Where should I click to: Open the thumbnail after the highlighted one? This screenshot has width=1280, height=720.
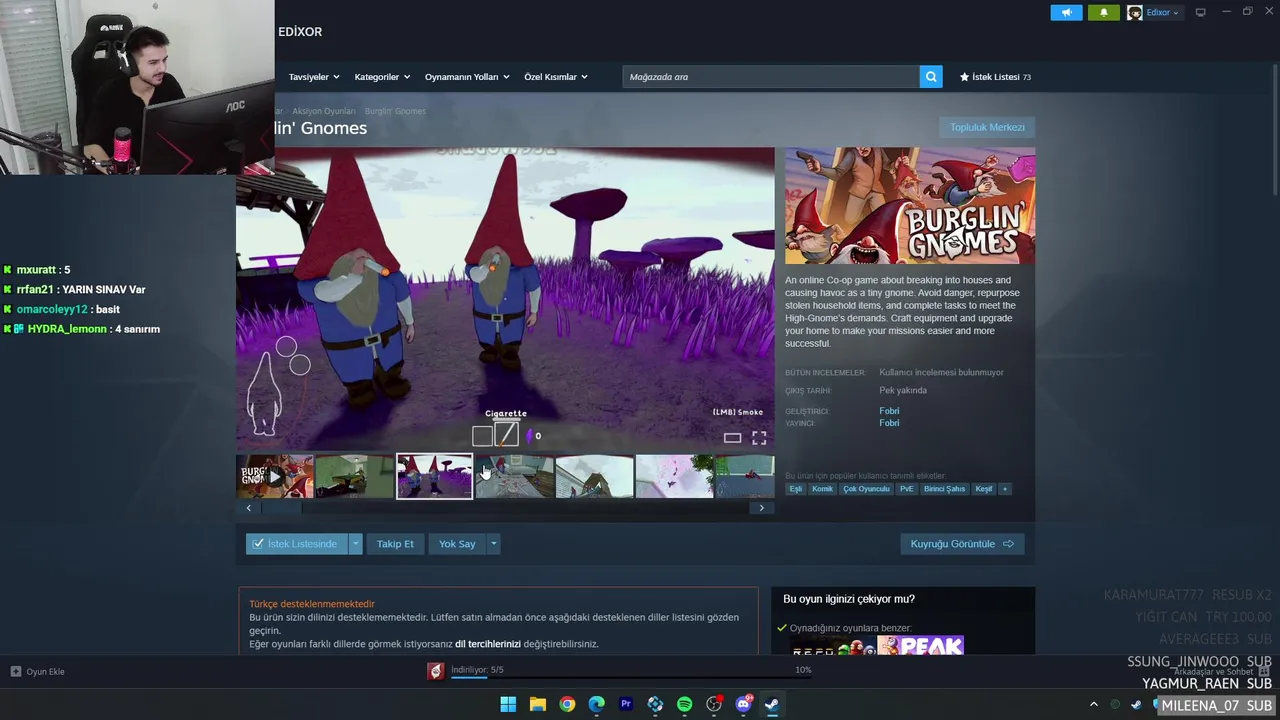514,477
